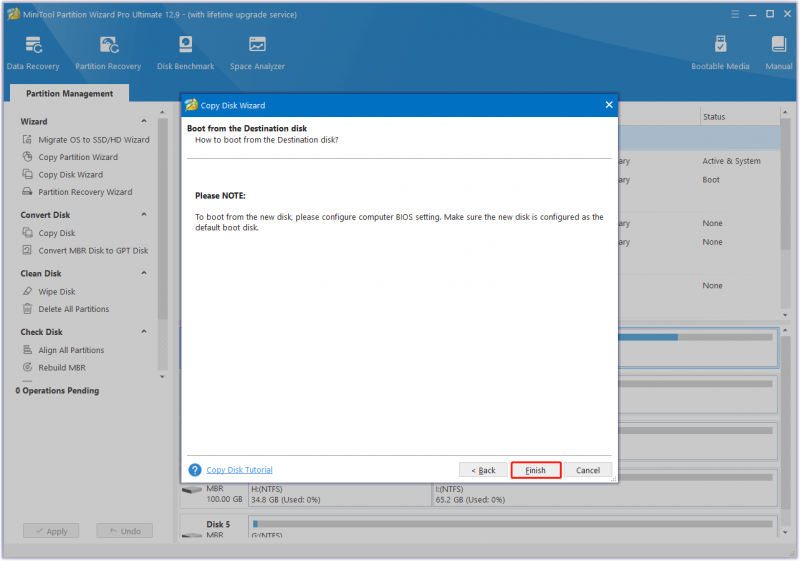Open Disk Benchmark tool
This screenshot has height=561, width=800.
click(186, 53)
